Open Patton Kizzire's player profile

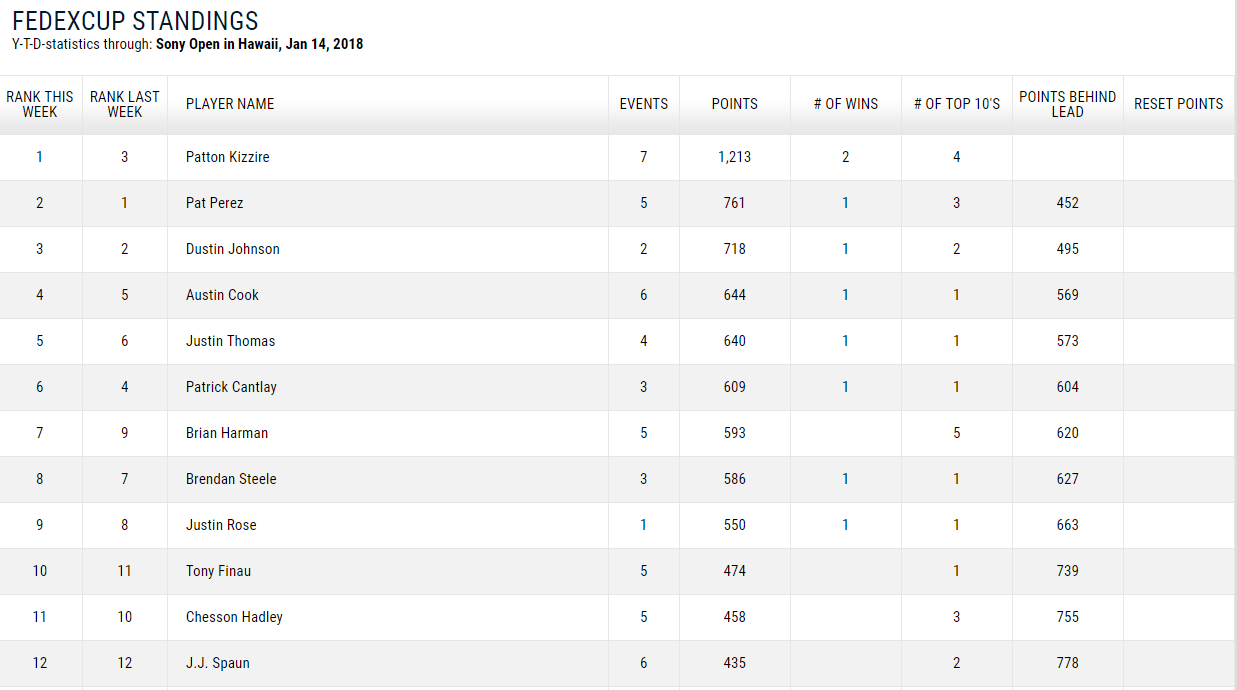click(x=227, y=157)
